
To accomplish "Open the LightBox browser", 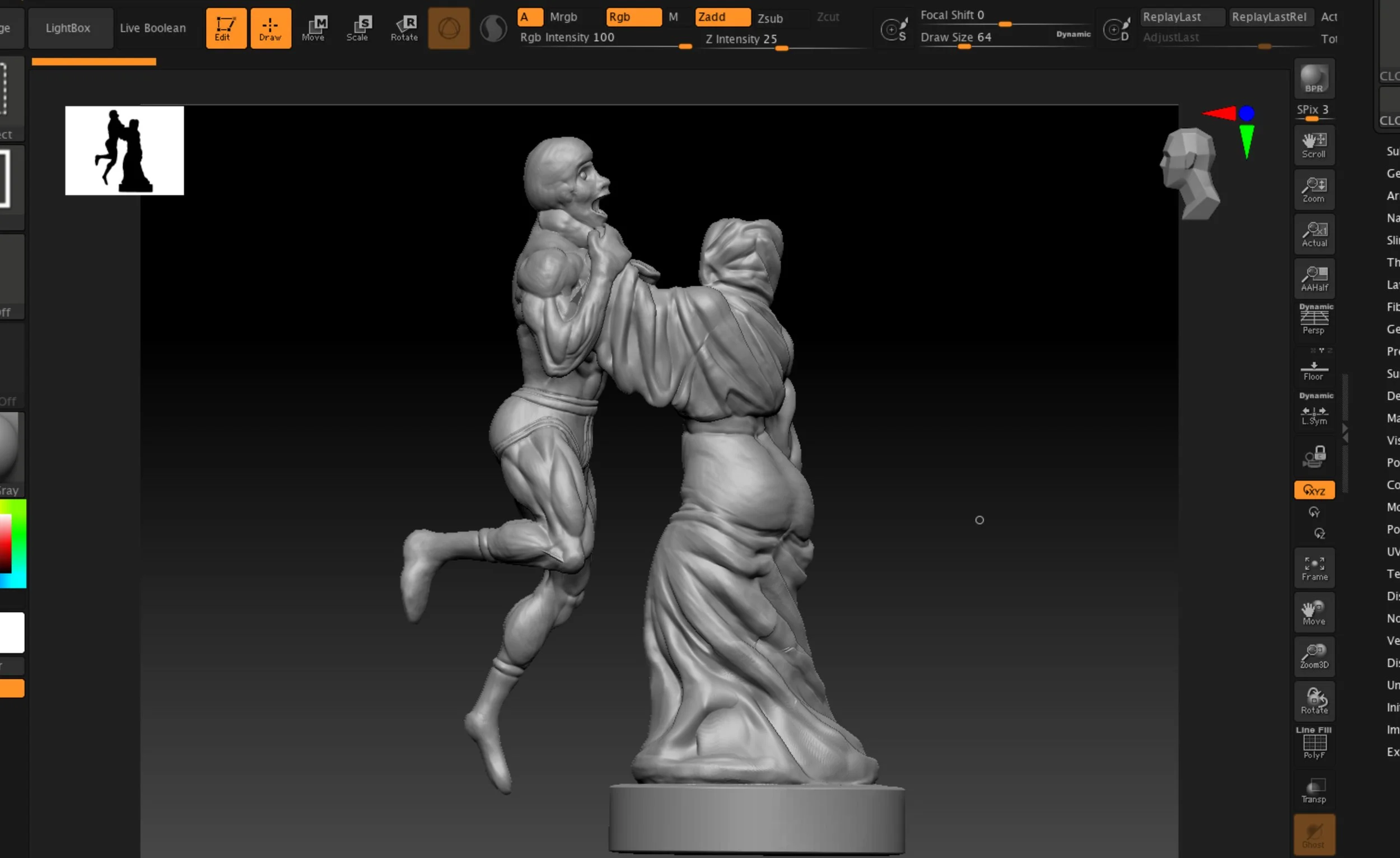I will (68, 28).
